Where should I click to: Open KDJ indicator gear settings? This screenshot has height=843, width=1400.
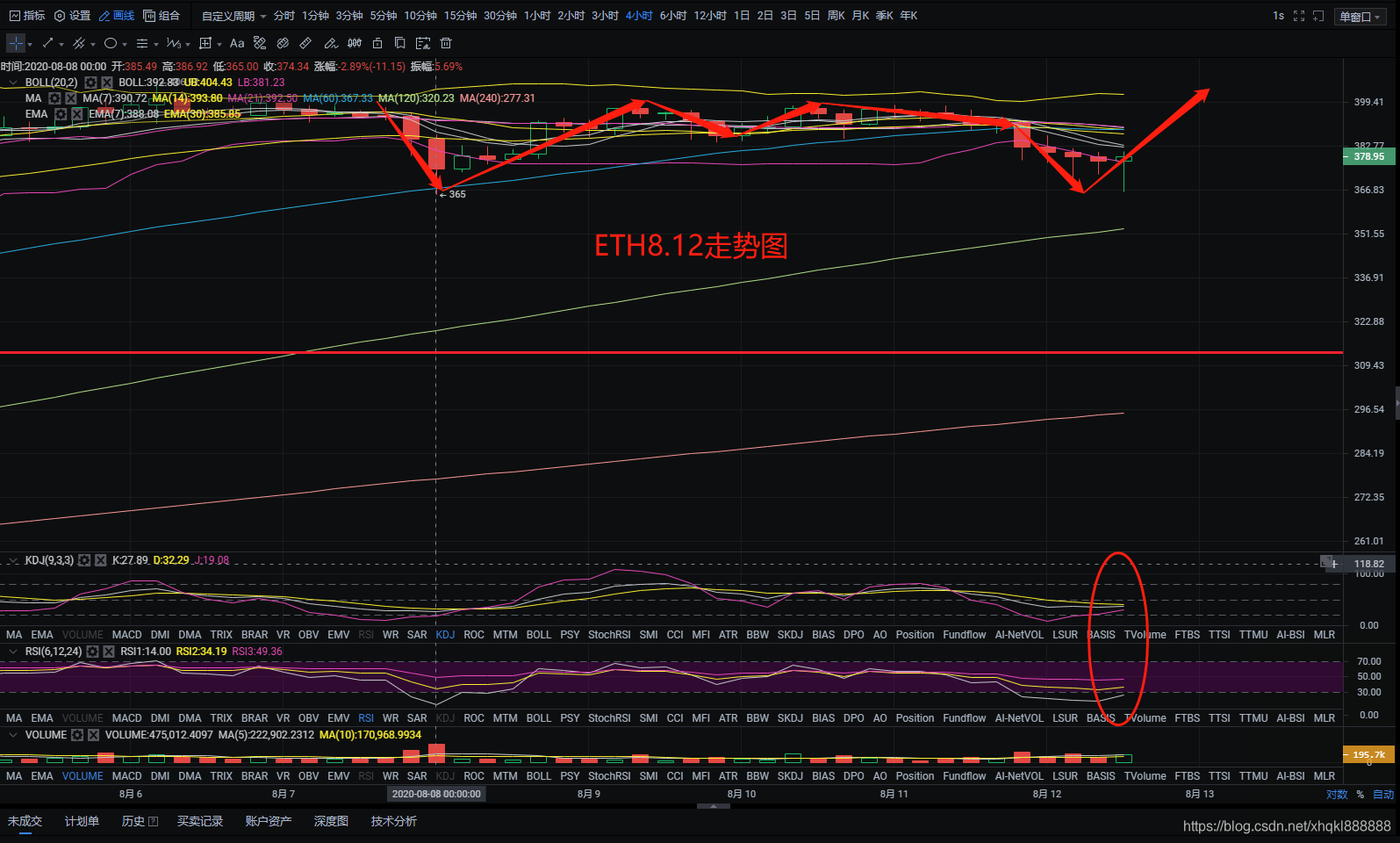click(84, 560)
